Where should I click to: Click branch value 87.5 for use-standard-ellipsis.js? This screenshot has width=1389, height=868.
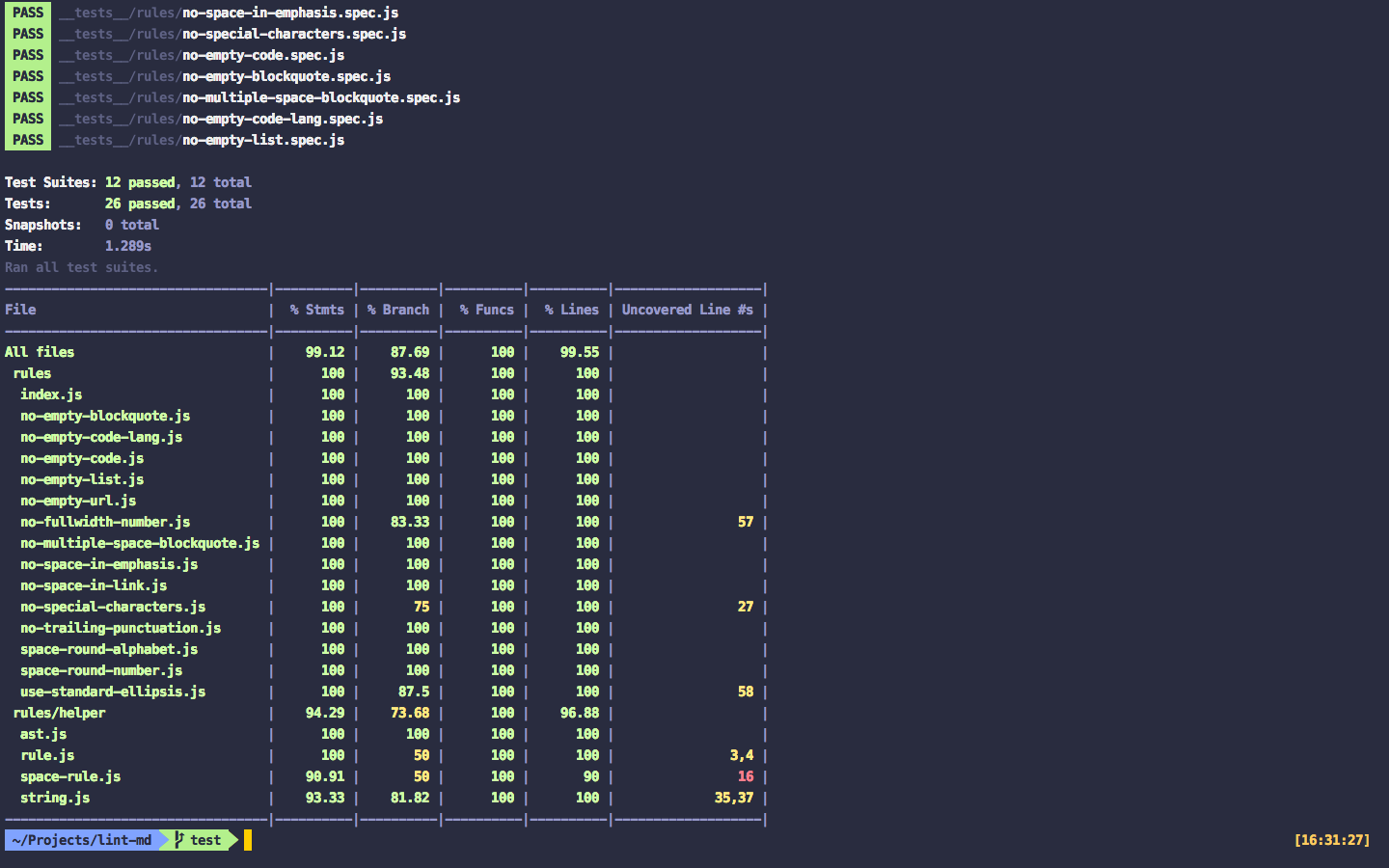point(414,692)
